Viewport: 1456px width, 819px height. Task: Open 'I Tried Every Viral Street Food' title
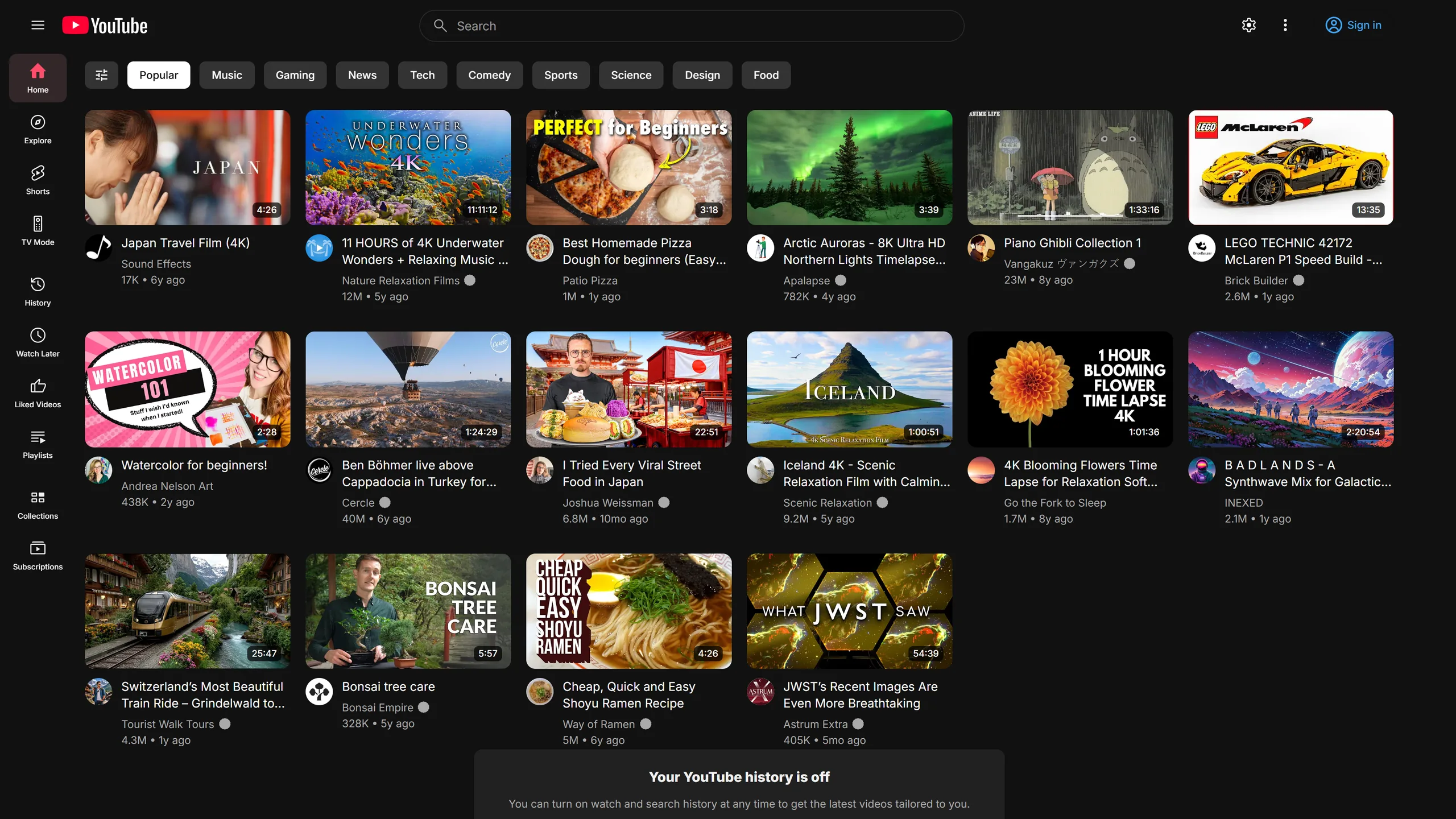coord(632,473)
